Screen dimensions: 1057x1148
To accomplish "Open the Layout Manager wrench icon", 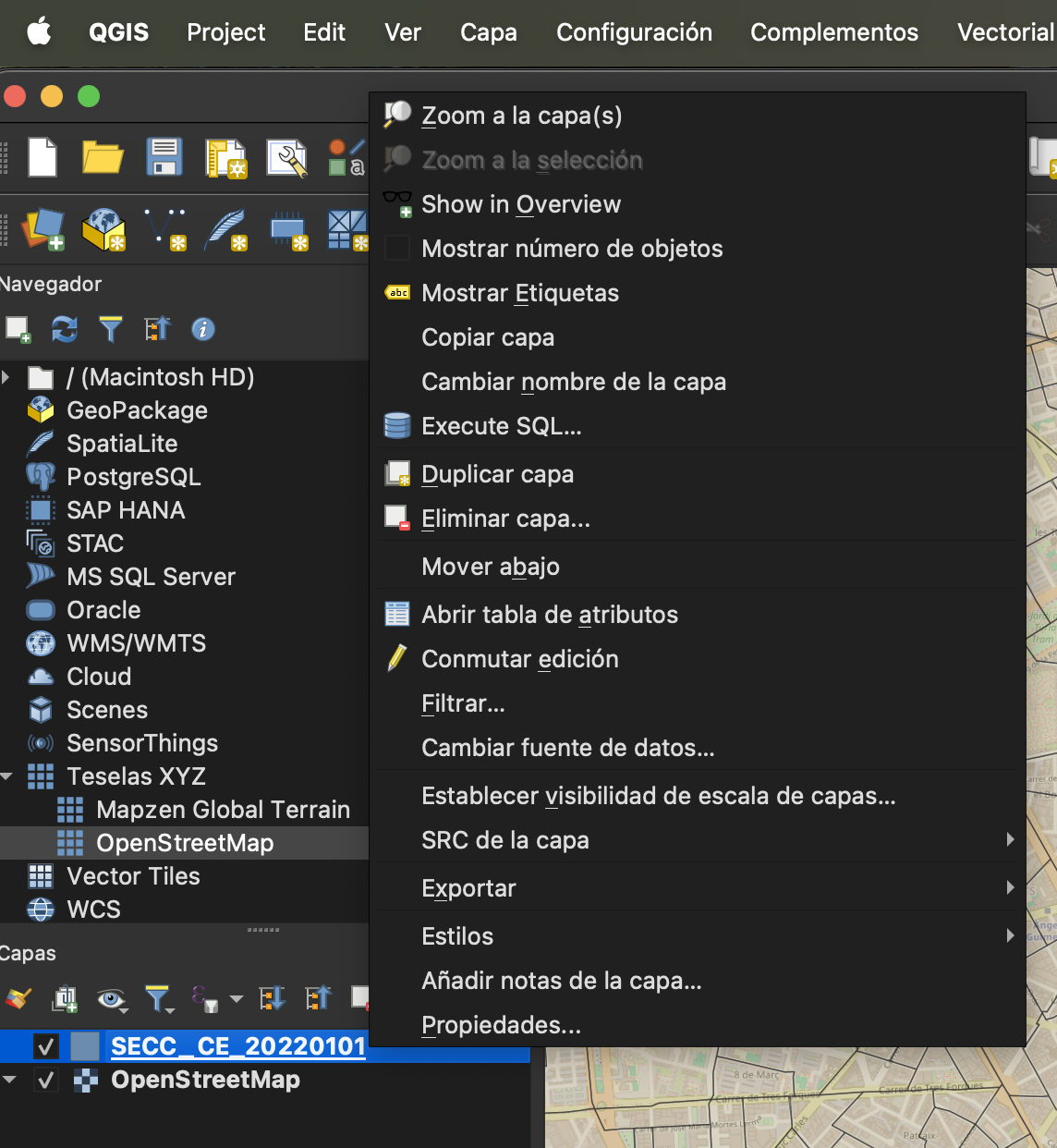I will (287, 158).
